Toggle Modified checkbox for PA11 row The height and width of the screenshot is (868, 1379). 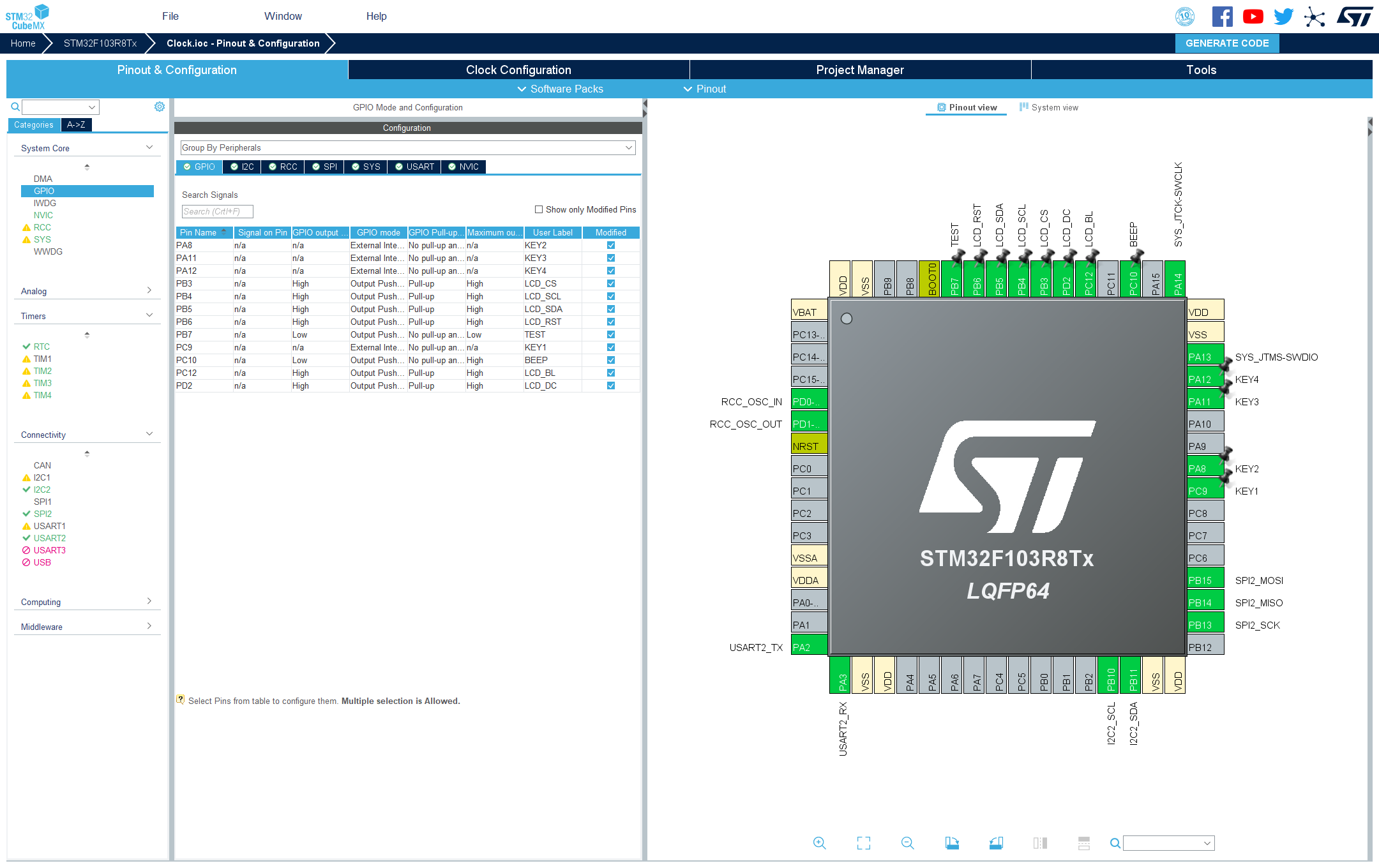[x=611, y=258]
